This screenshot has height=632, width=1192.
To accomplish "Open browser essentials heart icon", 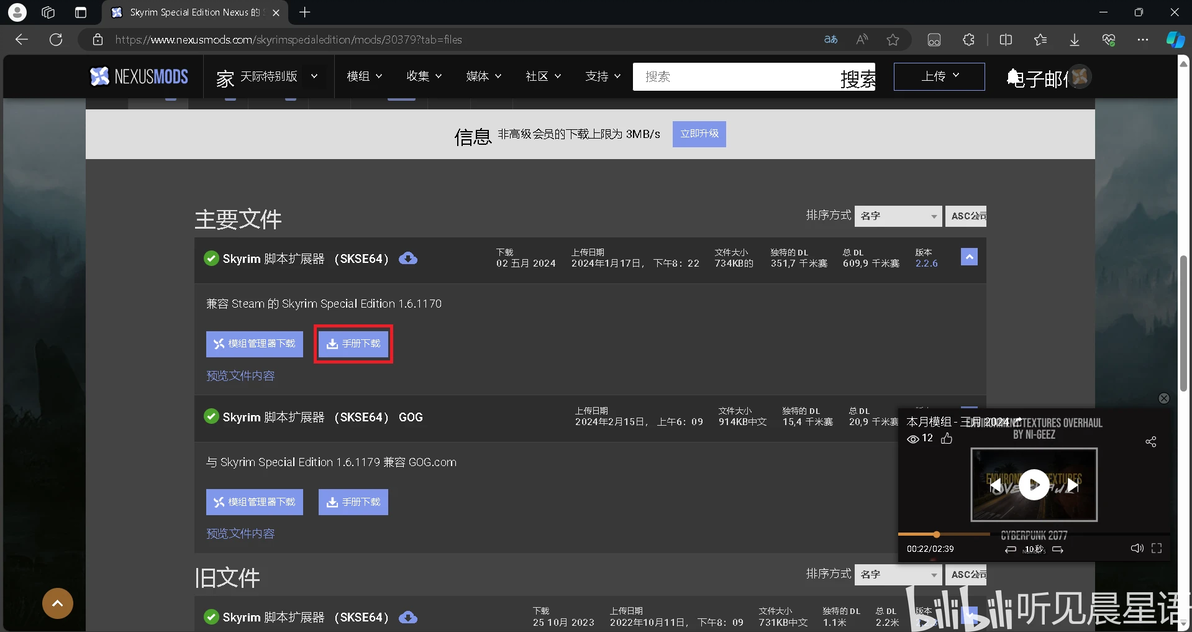I will point(1108,40).
